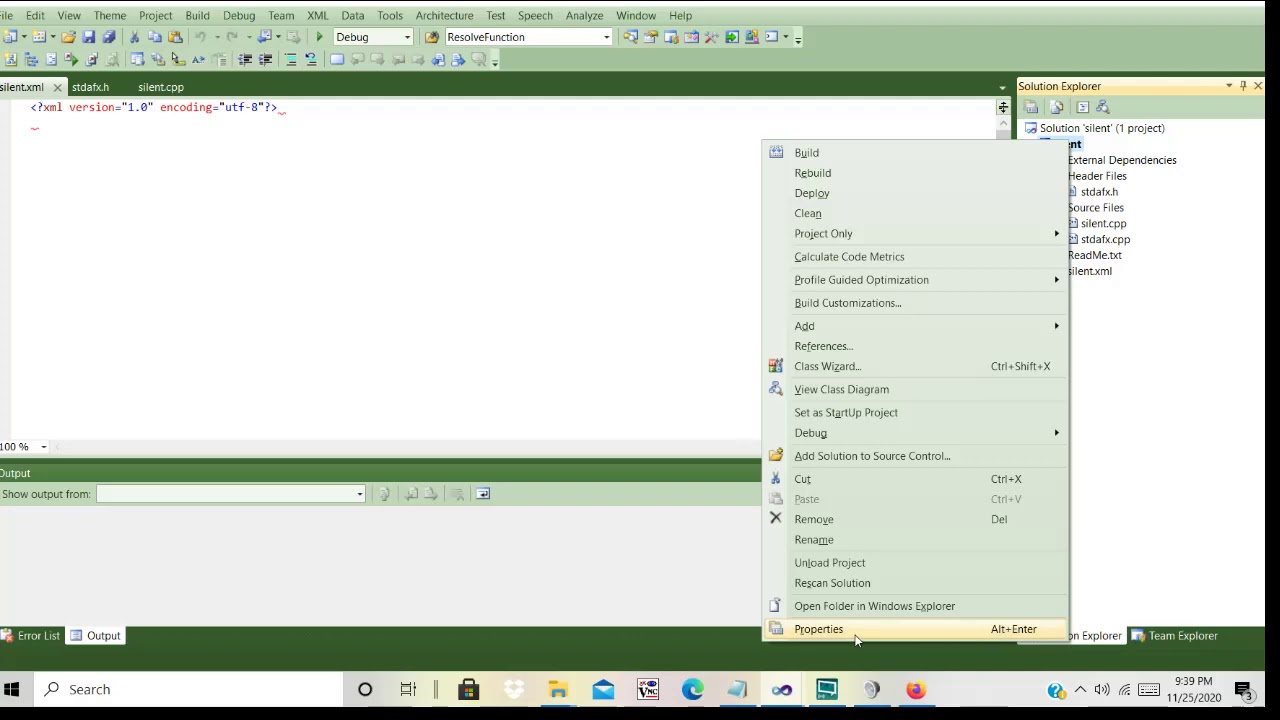1280x720 pixels.
Task: Start debugging with the green play icon
Action: coord(320,37)
